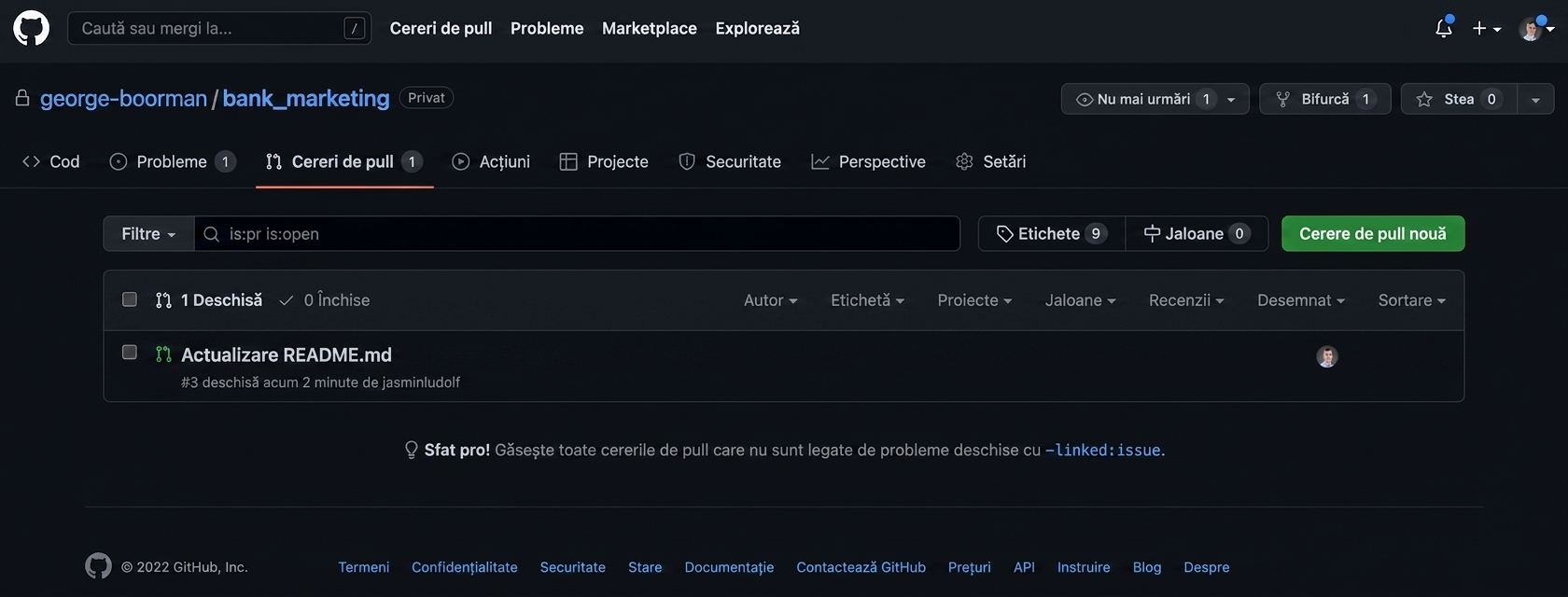Show the 1 Deschisă open pull requests
The image size is (1568, 597).
[209, 300]
